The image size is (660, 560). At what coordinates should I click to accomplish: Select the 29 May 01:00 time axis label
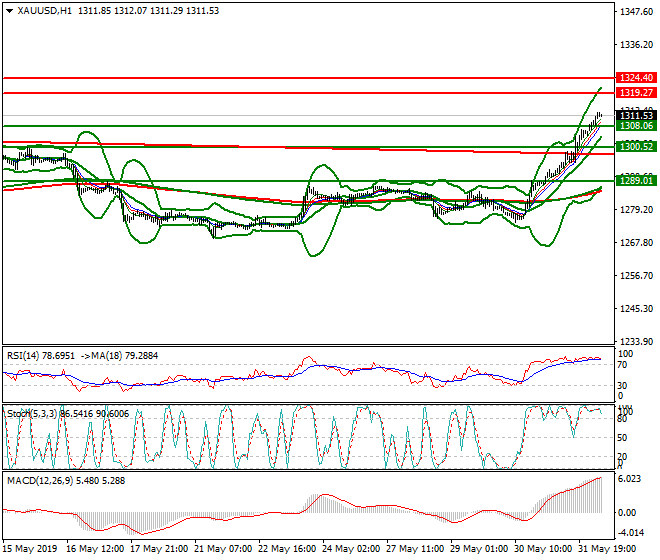point(479,549)
